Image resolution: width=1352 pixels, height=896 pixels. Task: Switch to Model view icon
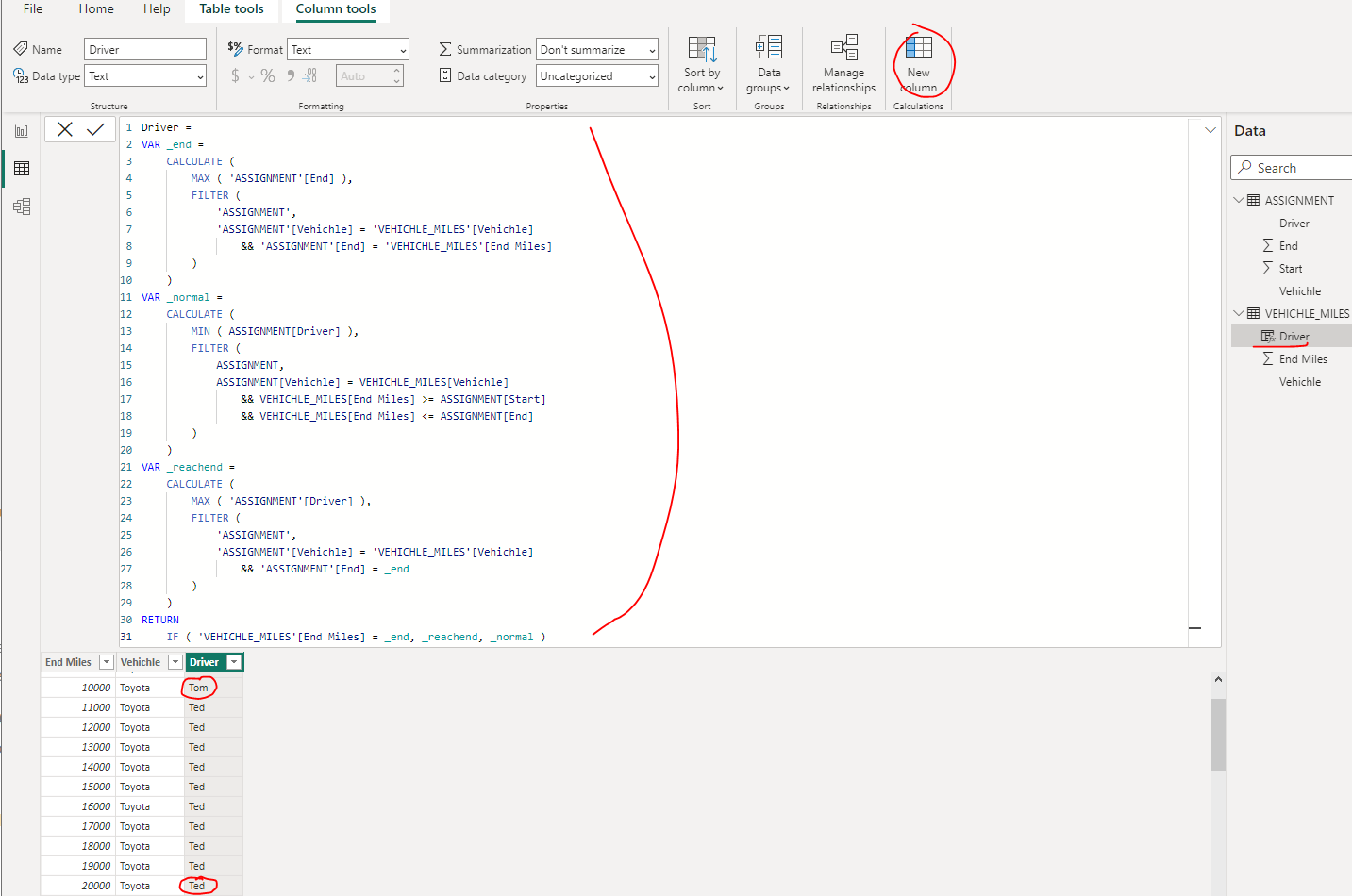[x=22, y=207]
